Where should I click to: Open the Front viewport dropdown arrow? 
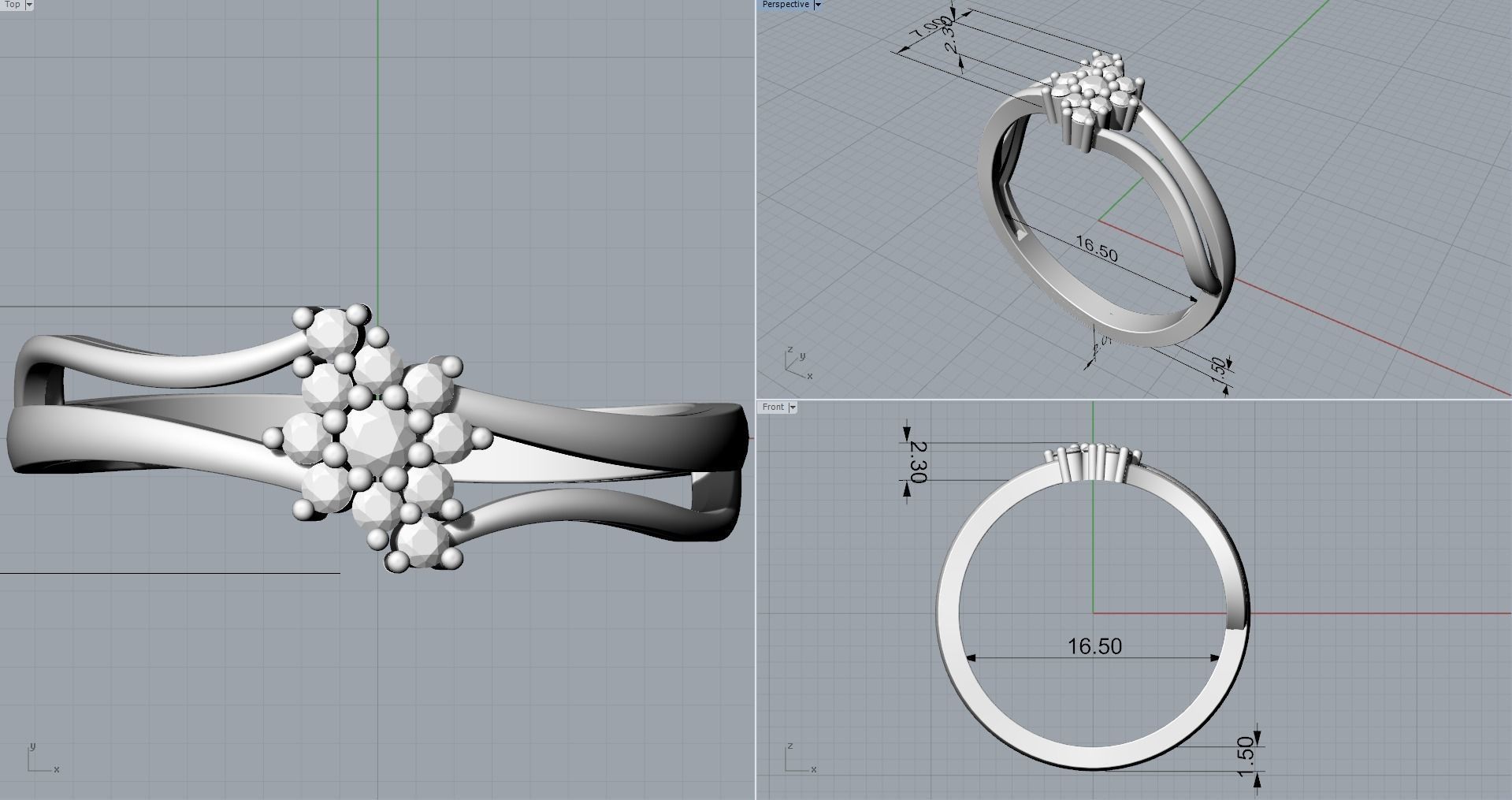pos(792,407)
